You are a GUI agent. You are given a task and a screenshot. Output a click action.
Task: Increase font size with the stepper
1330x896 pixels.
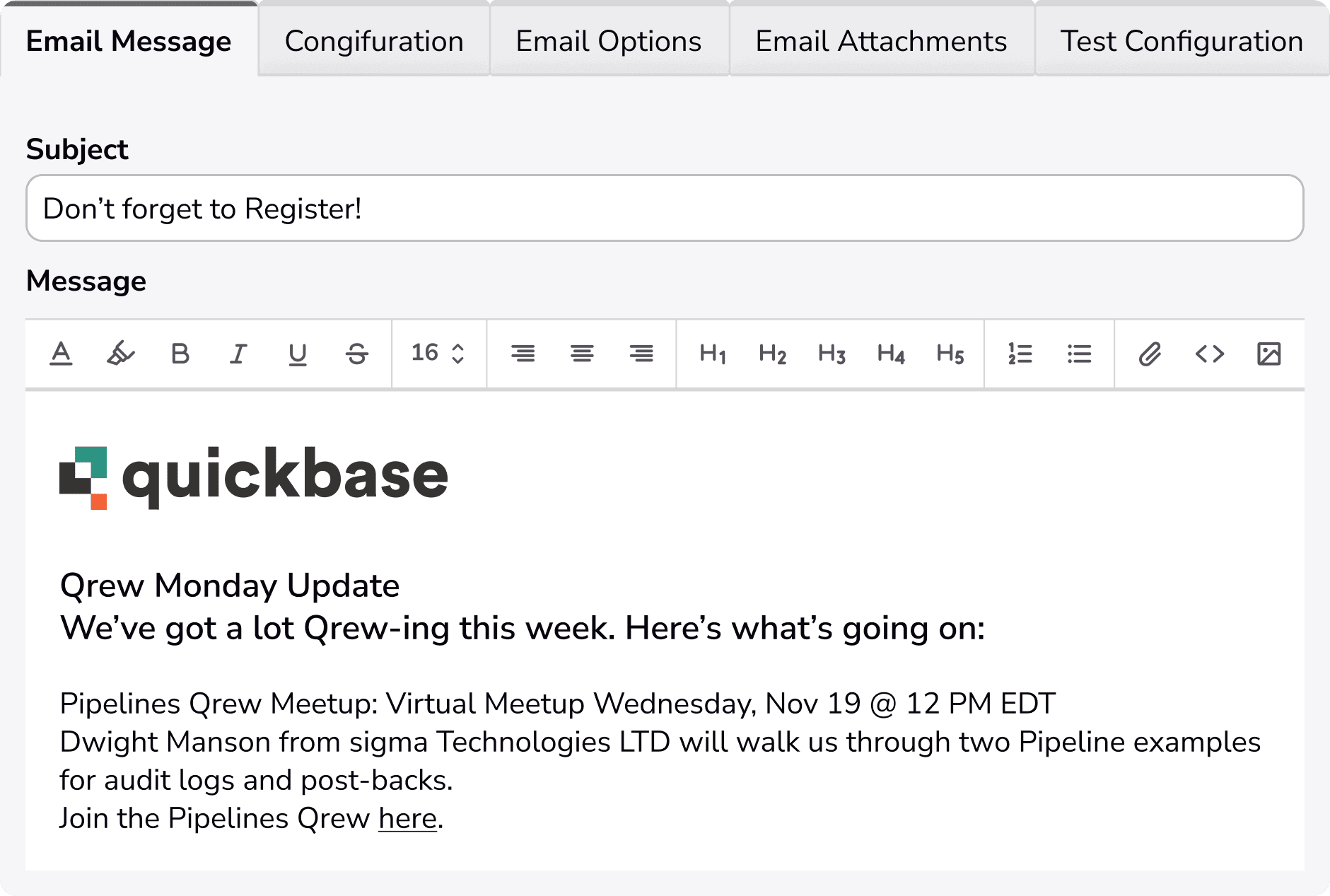click(x=457, y=347)
